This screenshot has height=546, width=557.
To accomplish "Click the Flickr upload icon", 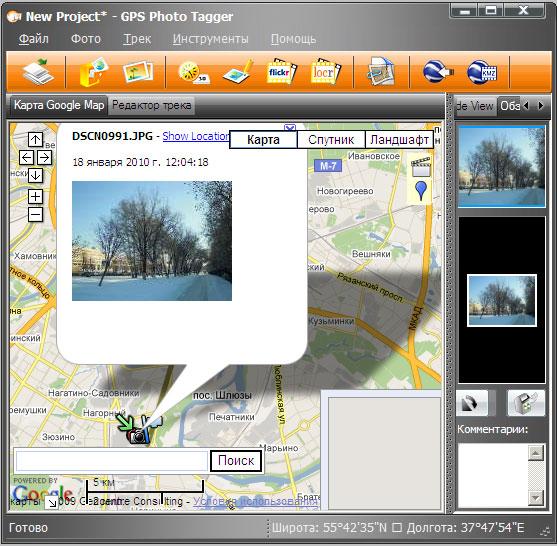I will pyautogui.click(x=282, y=71).
